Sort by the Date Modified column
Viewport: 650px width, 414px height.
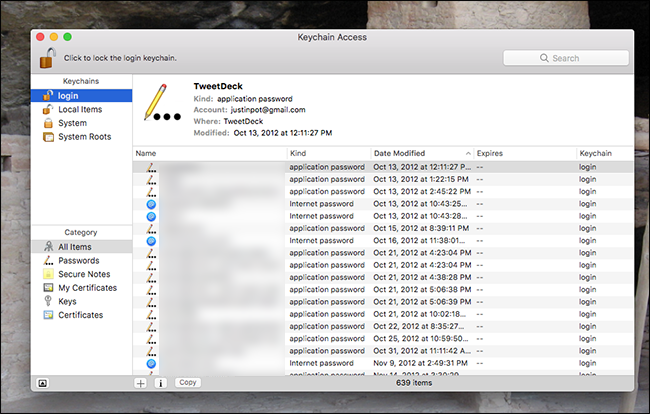[x=422, y=153]
